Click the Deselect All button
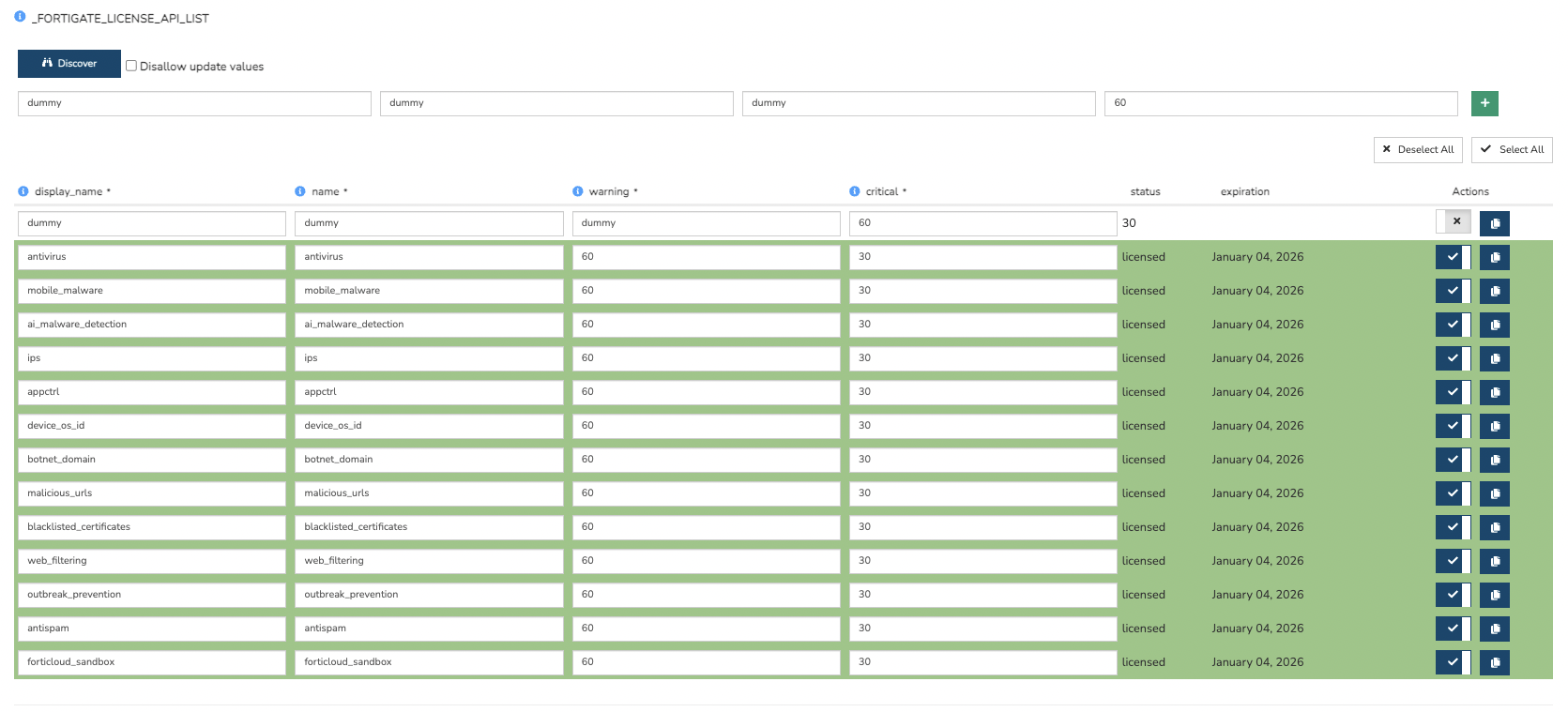This screenshot has height=712, width=1568. [x=1417, y=150]
